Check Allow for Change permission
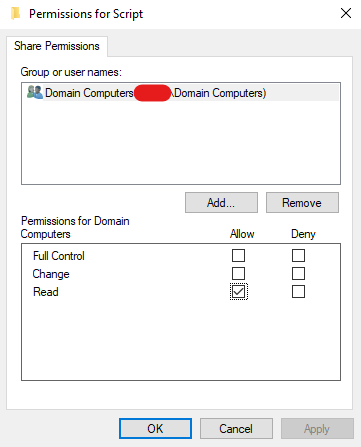The image size is (361, 447). click(x=238, y=274)
